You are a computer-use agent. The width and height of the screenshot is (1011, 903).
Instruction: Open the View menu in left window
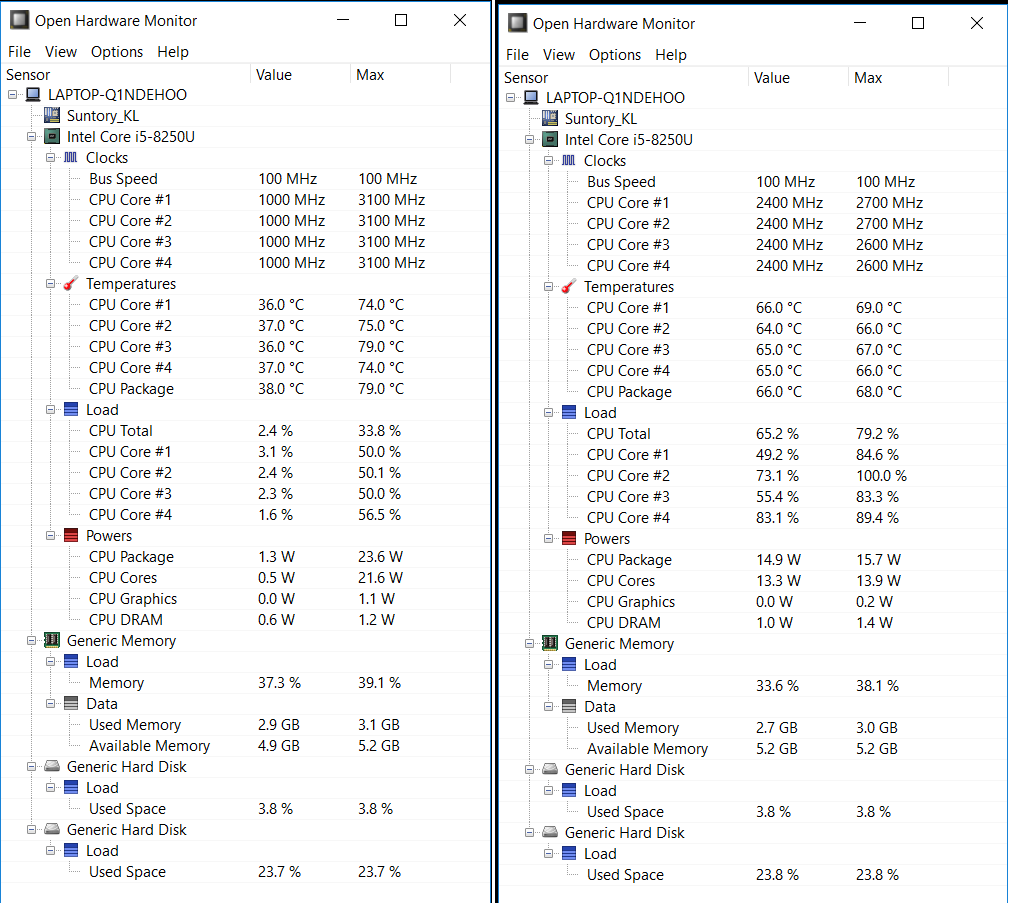(x=61, y=52)
